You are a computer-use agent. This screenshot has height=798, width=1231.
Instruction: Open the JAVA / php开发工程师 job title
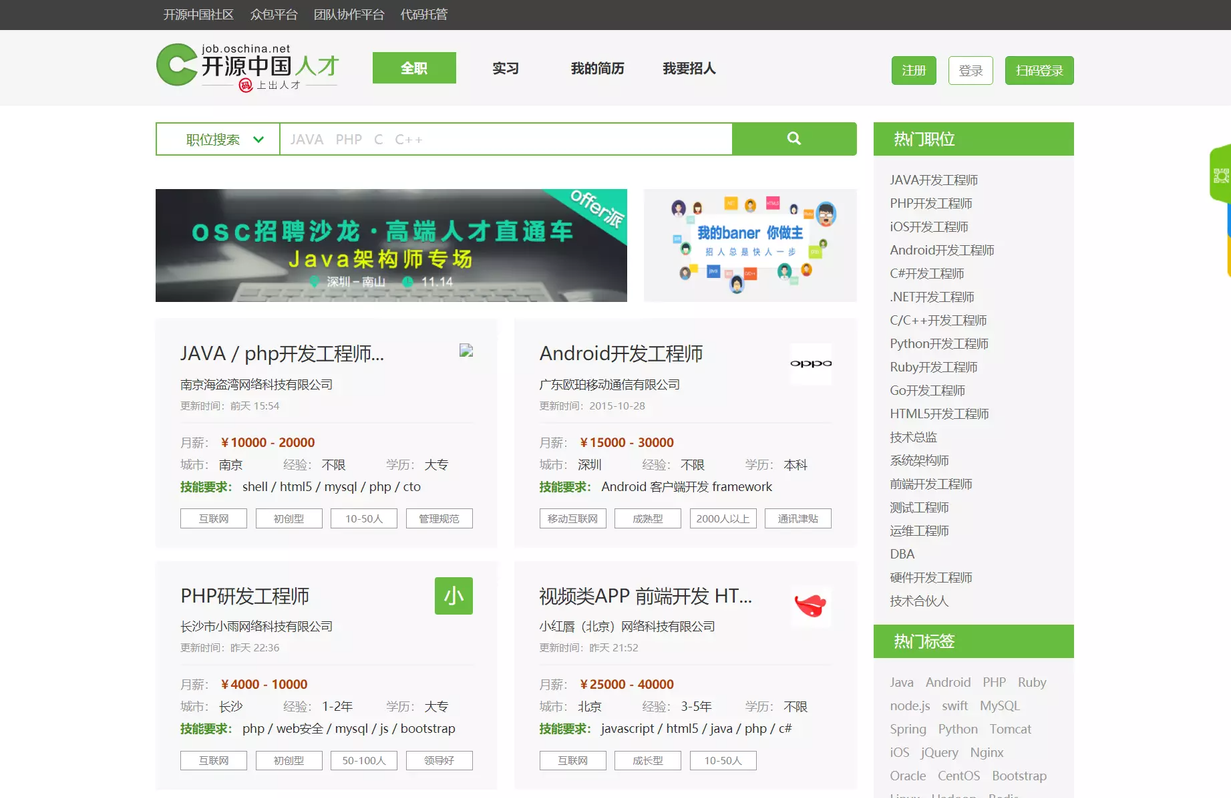282,353
